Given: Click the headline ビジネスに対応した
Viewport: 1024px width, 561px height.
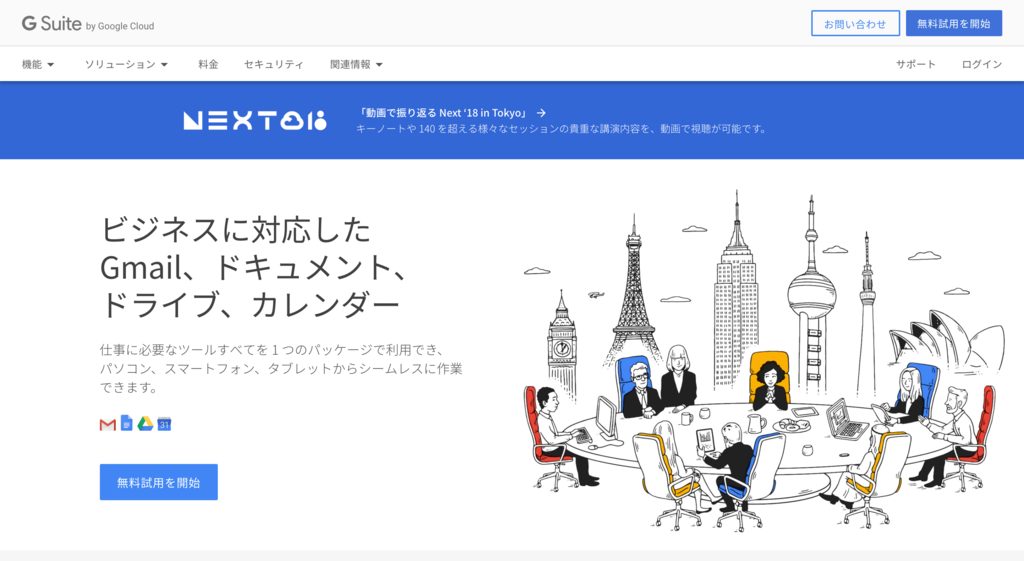Looking at the screenshot, I should (x=236, y=230).
